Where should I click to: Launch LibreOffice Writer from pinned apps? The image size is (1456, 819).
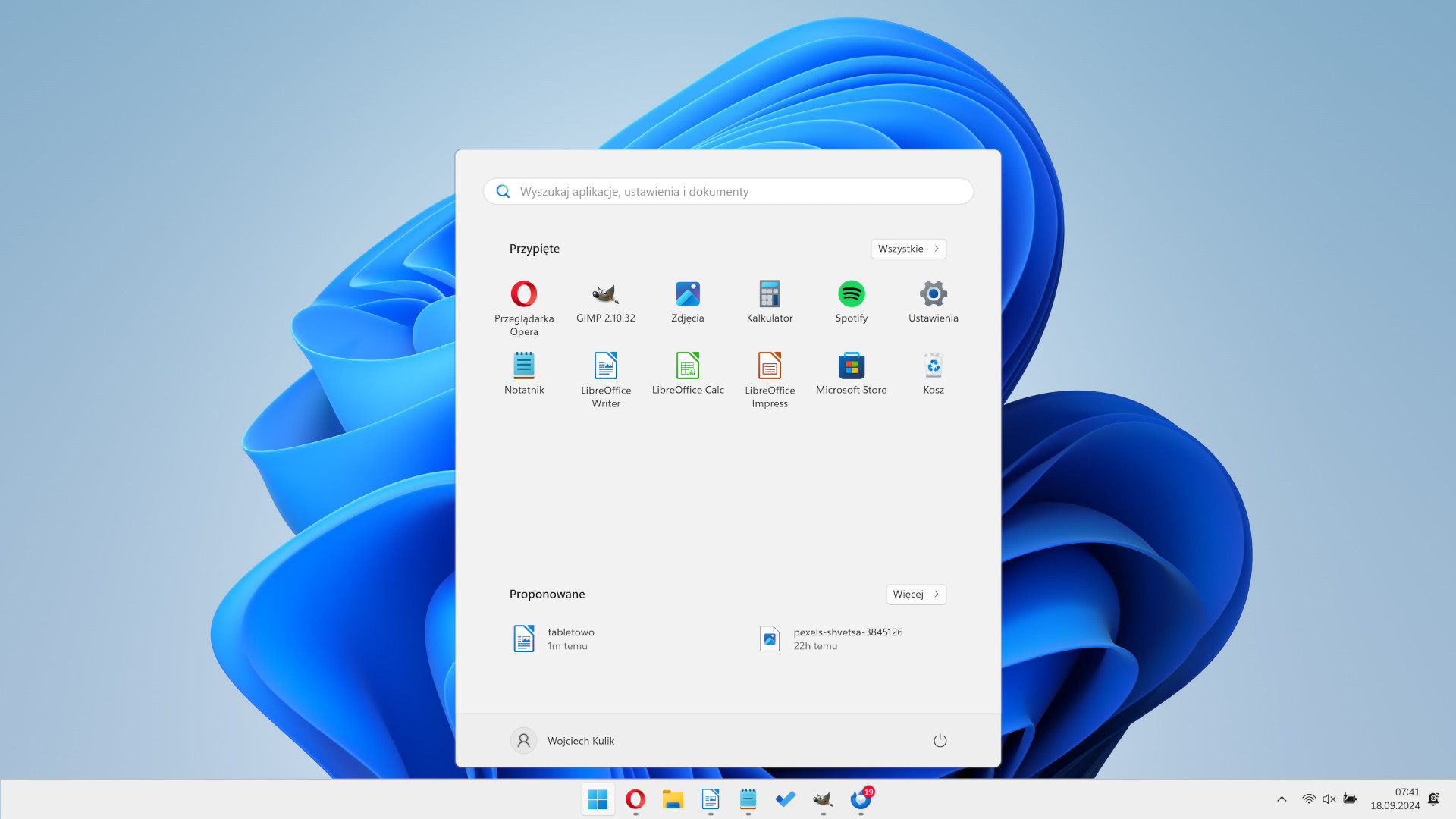(x=606, y=380)
